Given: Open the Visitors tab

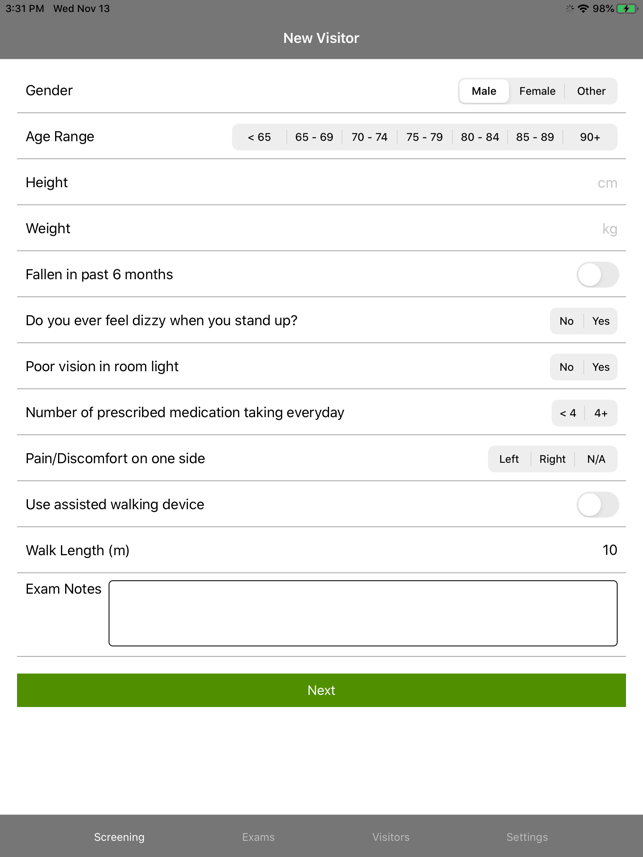Looking at the screenshot, I should click(390, 837).
